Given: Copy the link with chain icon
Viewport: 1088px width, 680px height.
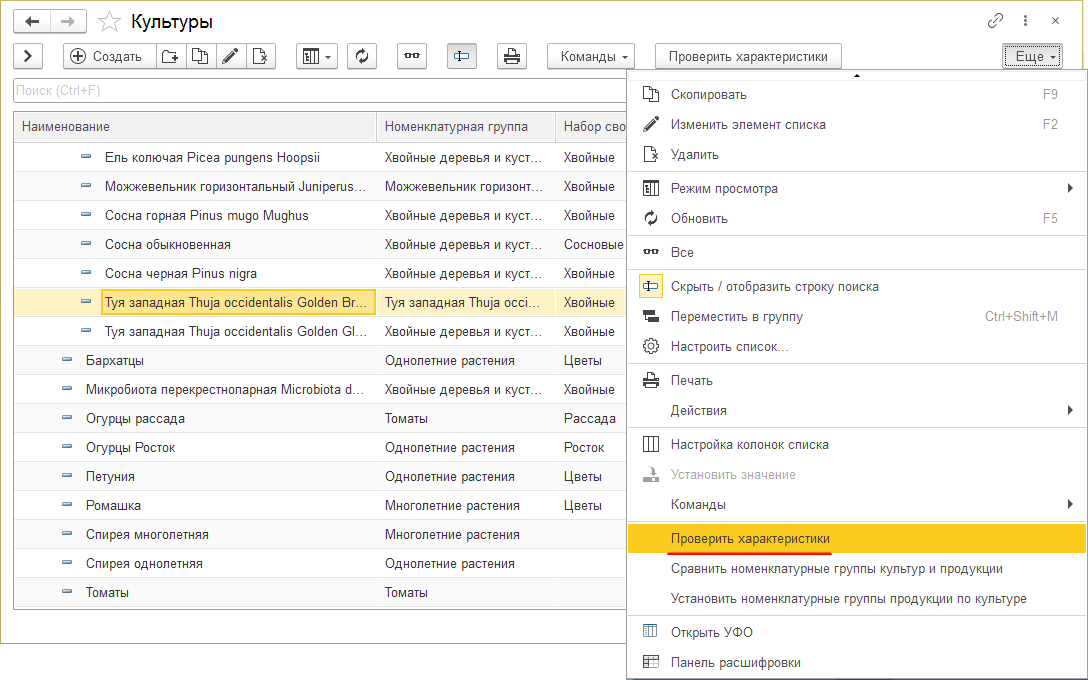Looking at the screenshot, I should [995, 21].
